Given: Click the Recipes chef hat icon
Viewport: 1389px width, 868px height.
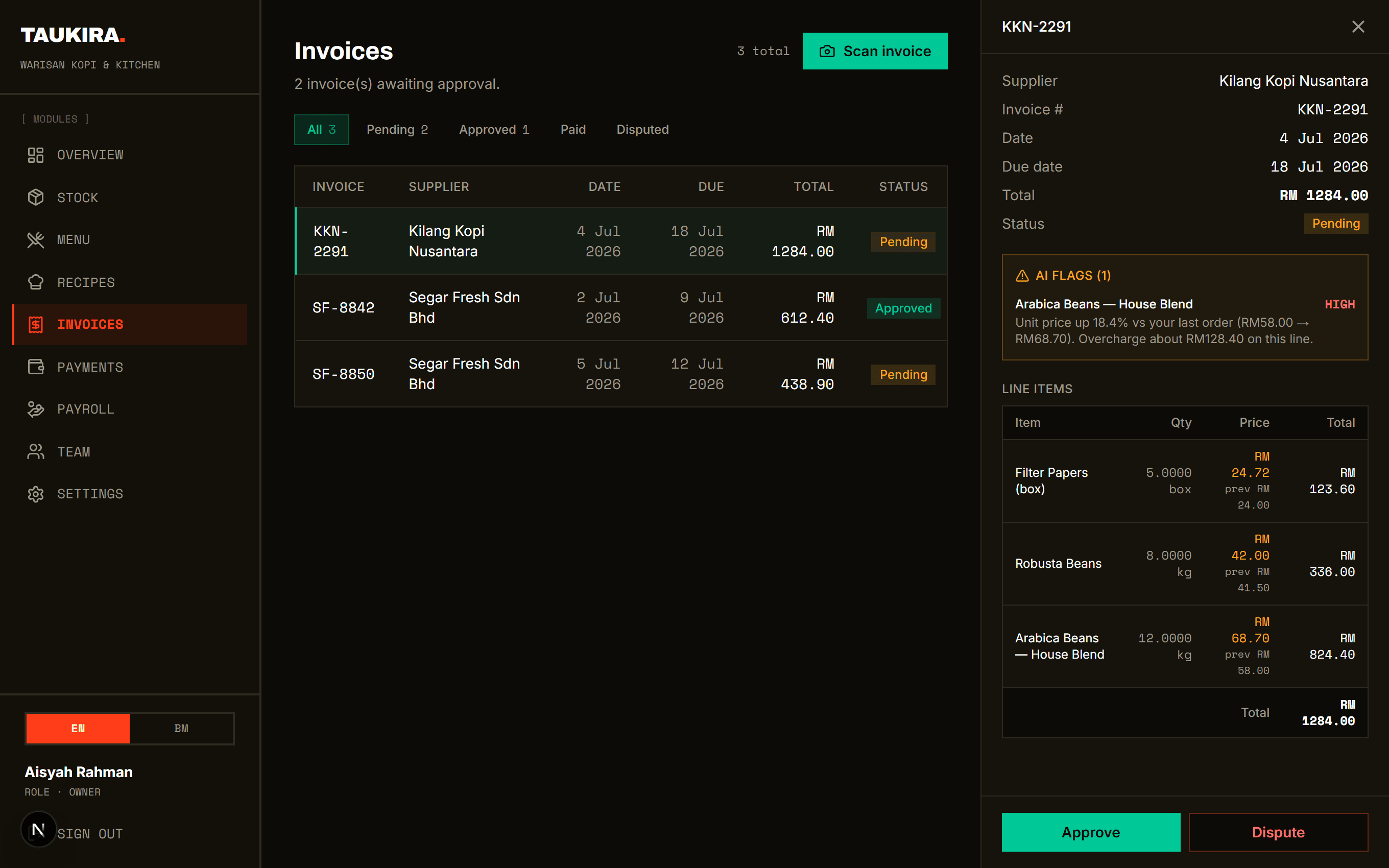Looking at the screenshot, I should tap(36, 282).
